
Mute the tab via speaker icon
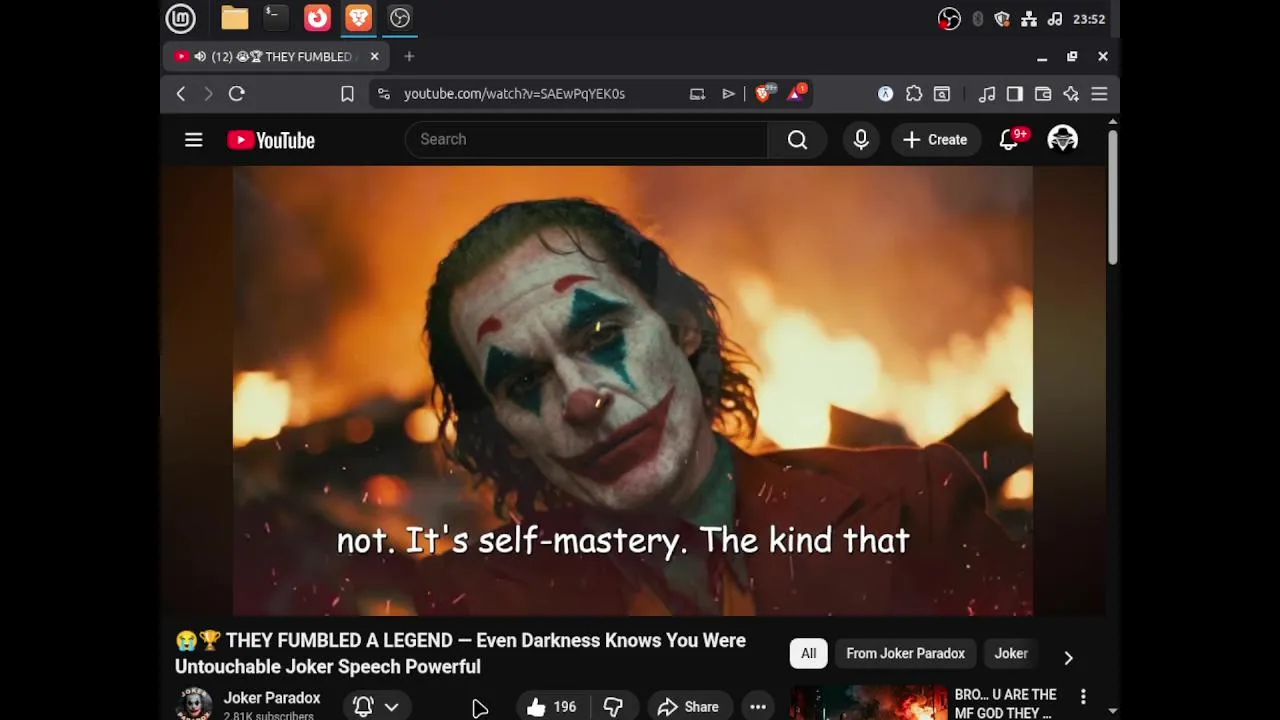point(201,57)
